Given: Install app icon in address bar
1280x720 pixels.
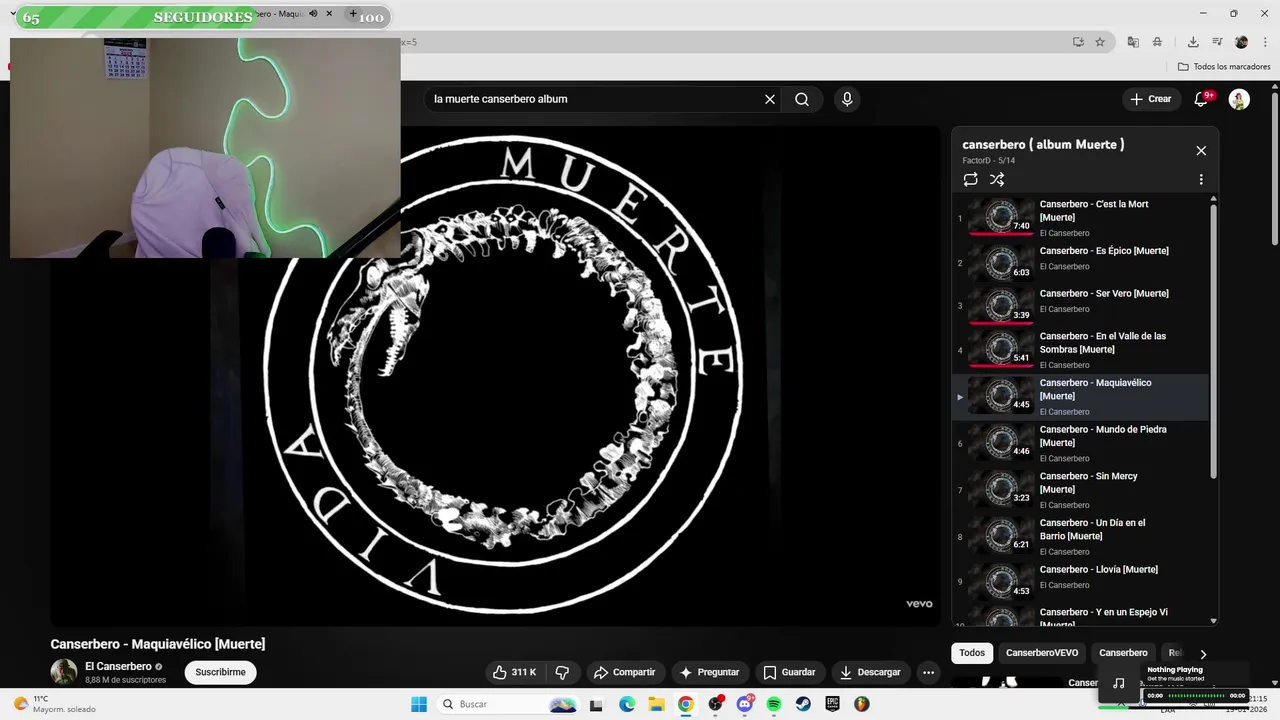Looking at the screenshot, I should [1078, 42].
